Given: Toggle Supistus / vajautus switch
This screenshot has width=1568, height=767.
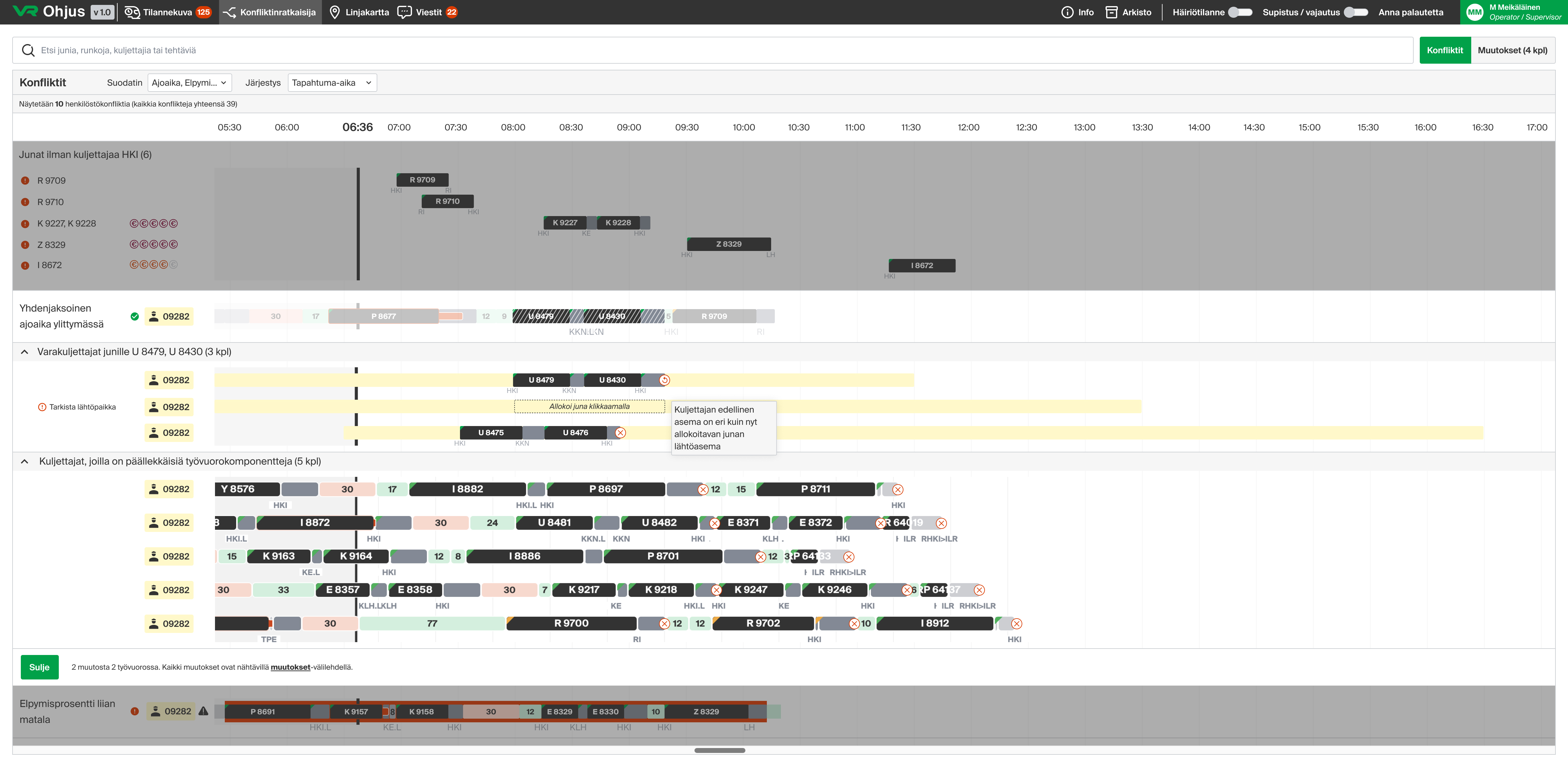Looking at the screenshot, I should click(x=1355, y=12).
